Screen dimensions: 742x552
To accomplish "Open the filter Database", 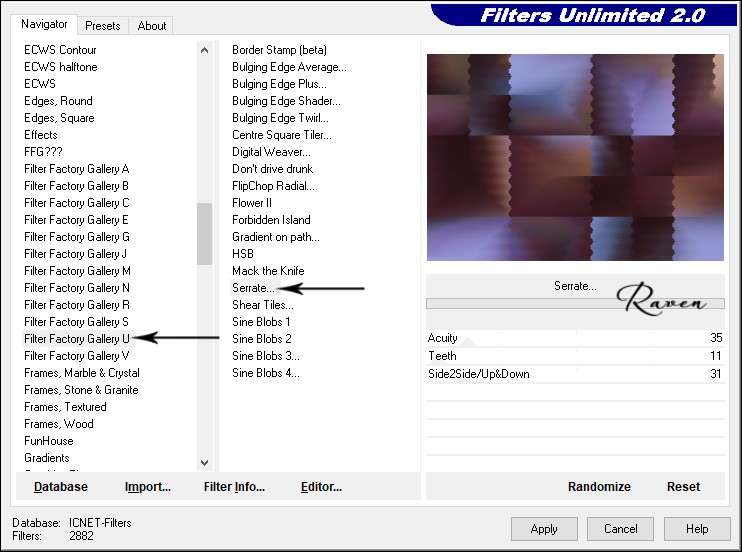I will [61, 487].
